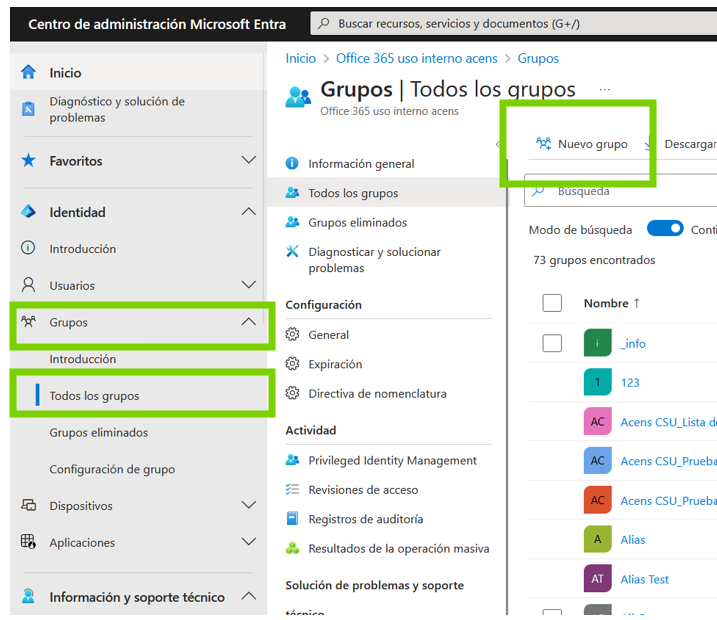717x620 pixels.
Task: Open Introducción under Grupos in sidebar
Action: 83,359
